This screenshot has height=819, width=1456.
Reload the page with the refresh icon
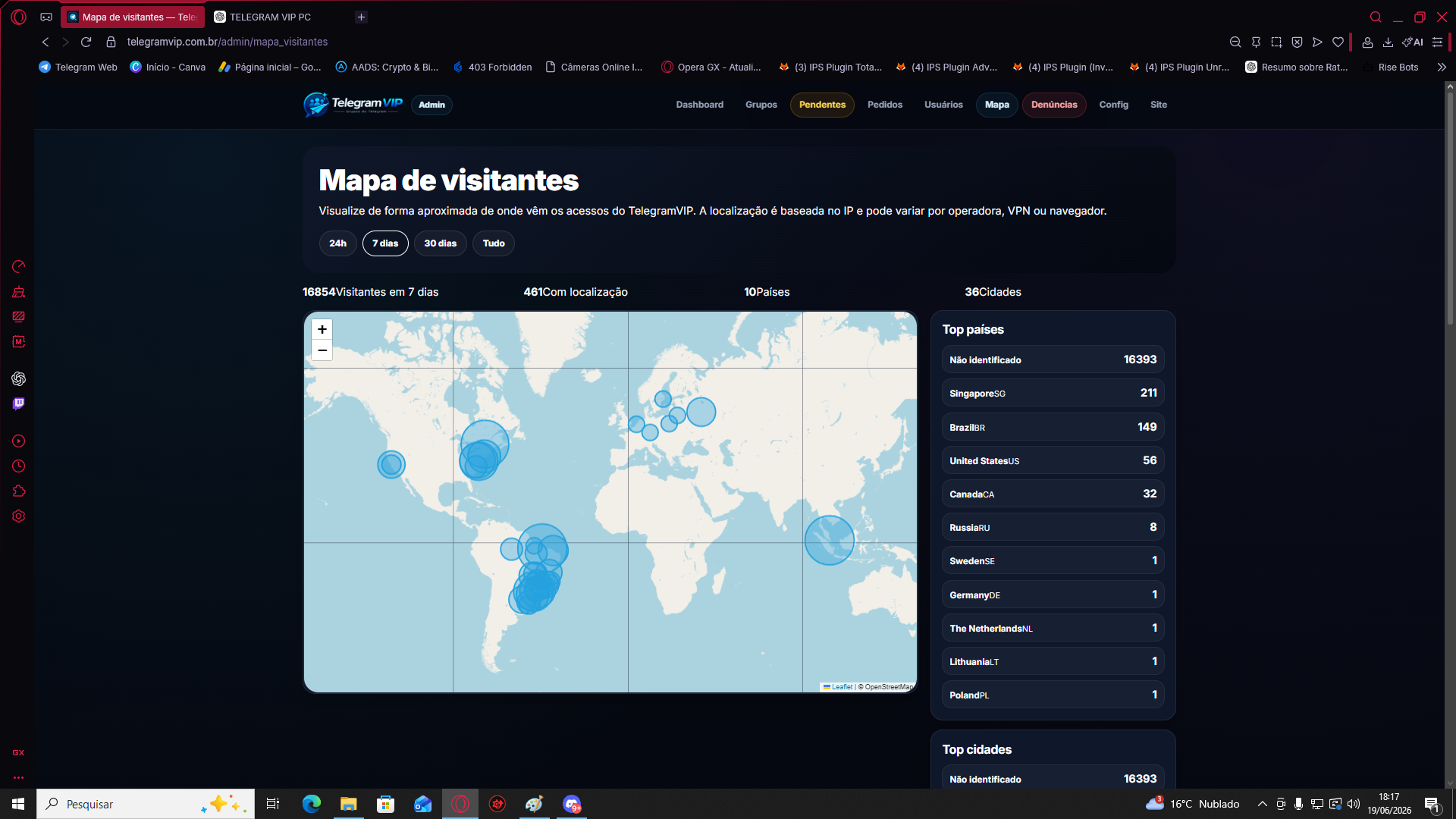tap(86, 42)
